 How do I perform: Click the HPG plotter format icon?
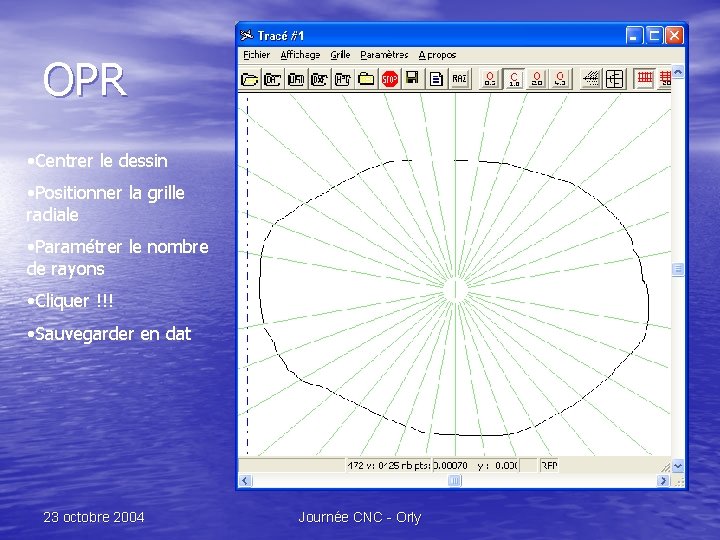[x=343, y=79]
